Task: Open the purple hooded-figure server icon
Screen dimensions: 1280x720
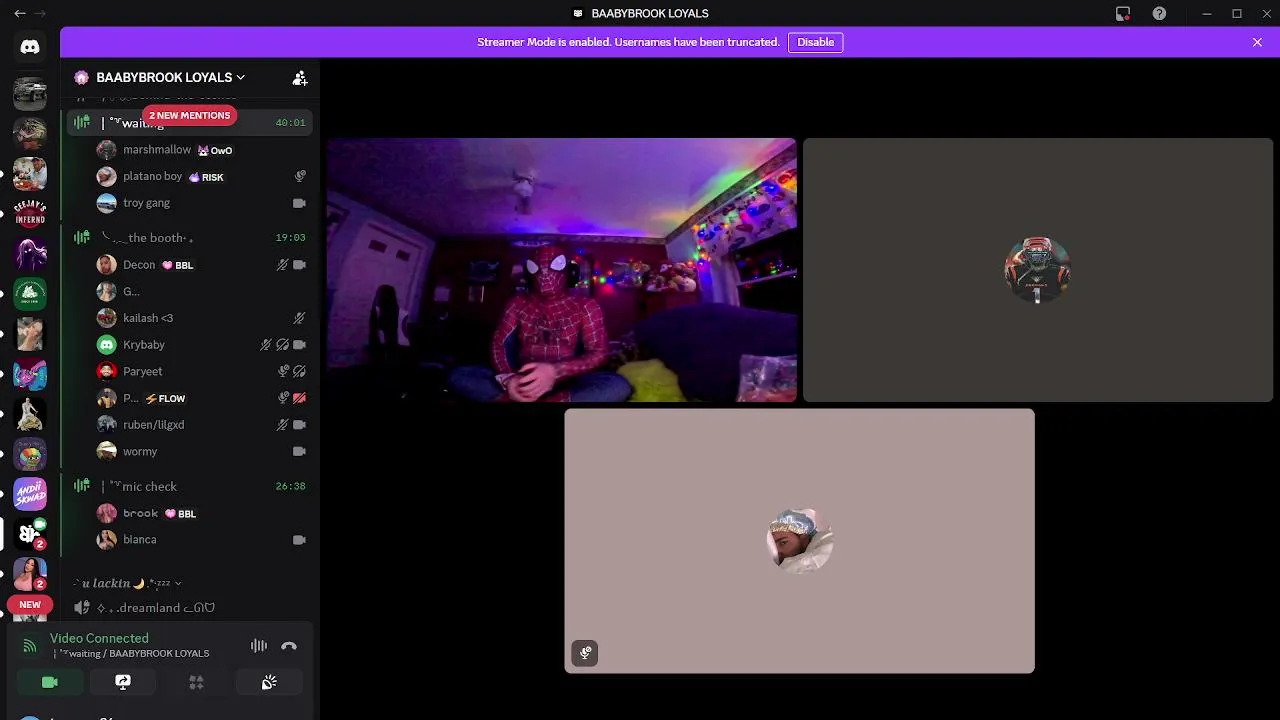Action: click(x=30, y=254)
